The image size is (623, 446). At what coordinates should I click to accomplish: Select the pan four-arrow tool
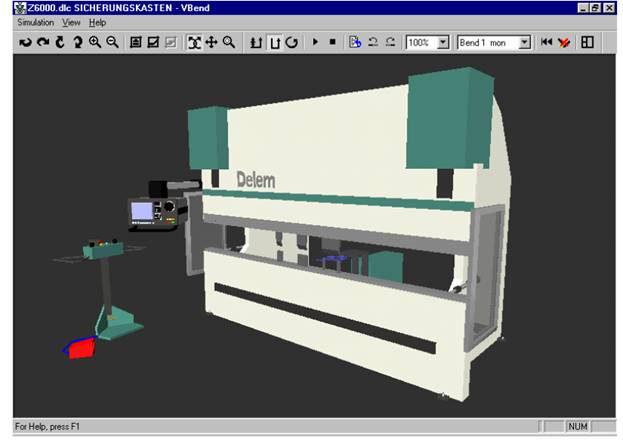pyautogui.click(x=211, y=42)
